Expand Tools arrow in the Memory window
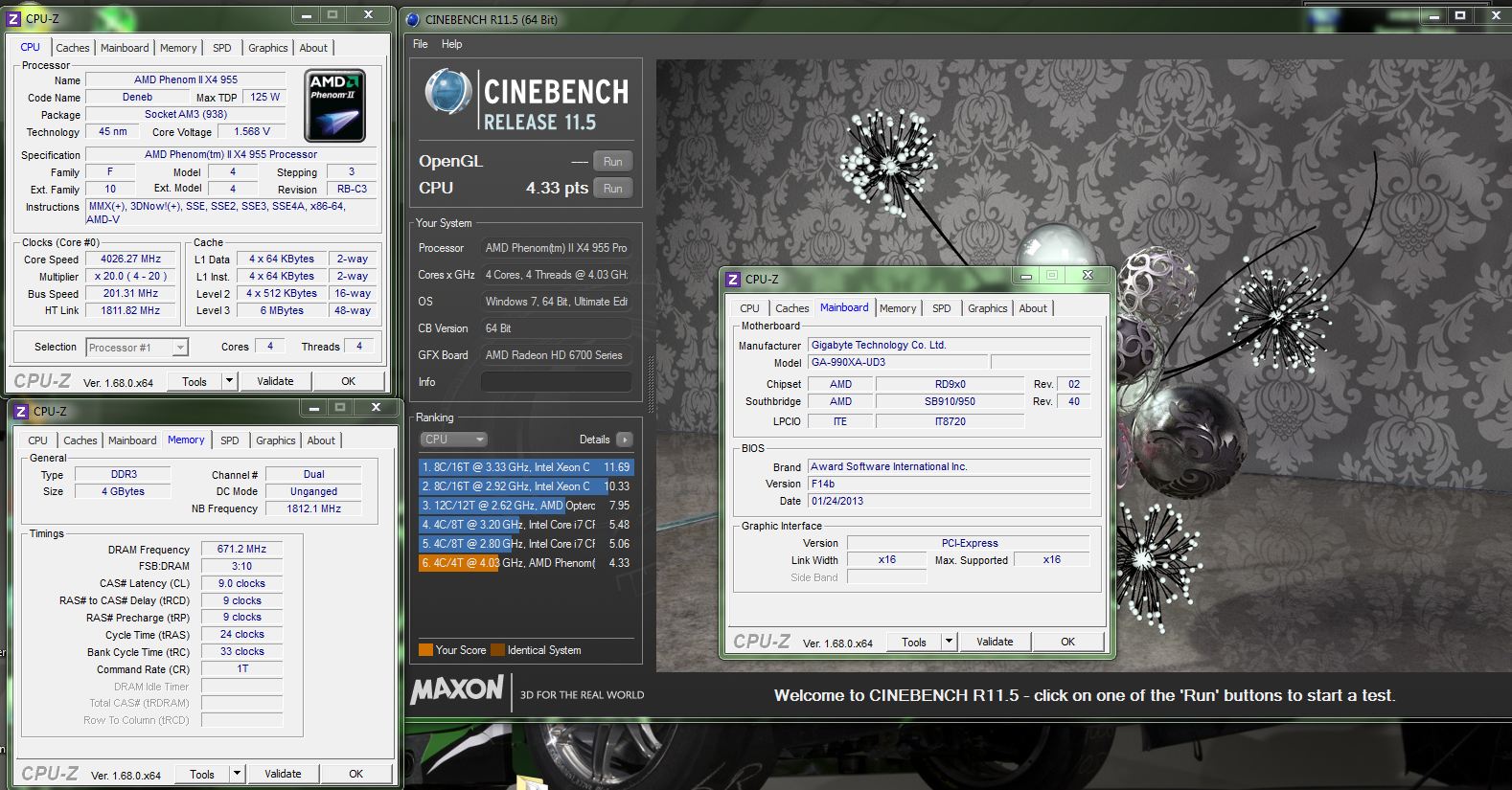This screenshot has height=790, width=1512. pos(237,774)
